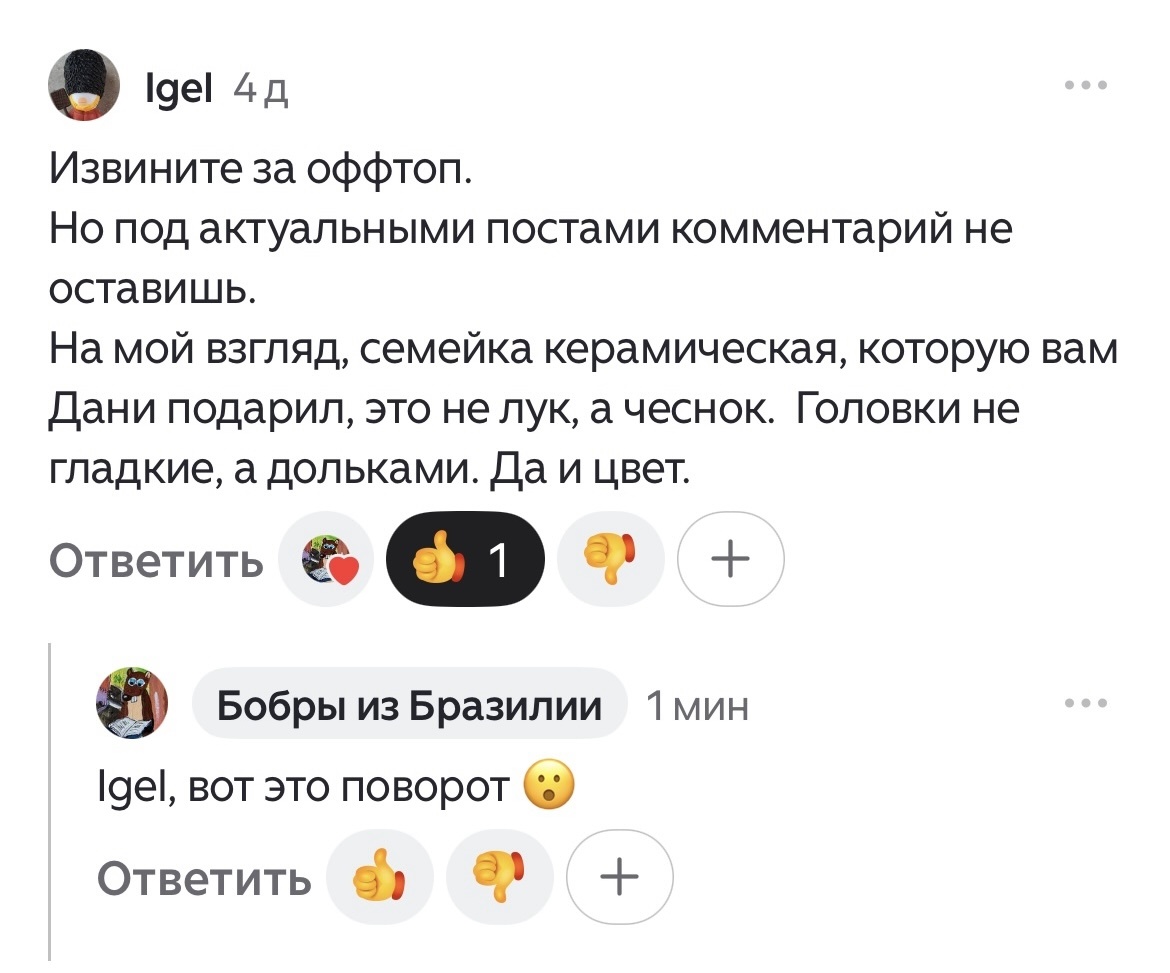The width and height of the screenshot is (1170, 973).
Task: Open the three-dot menu on Igel's comment
Action: coord(1085,85)
